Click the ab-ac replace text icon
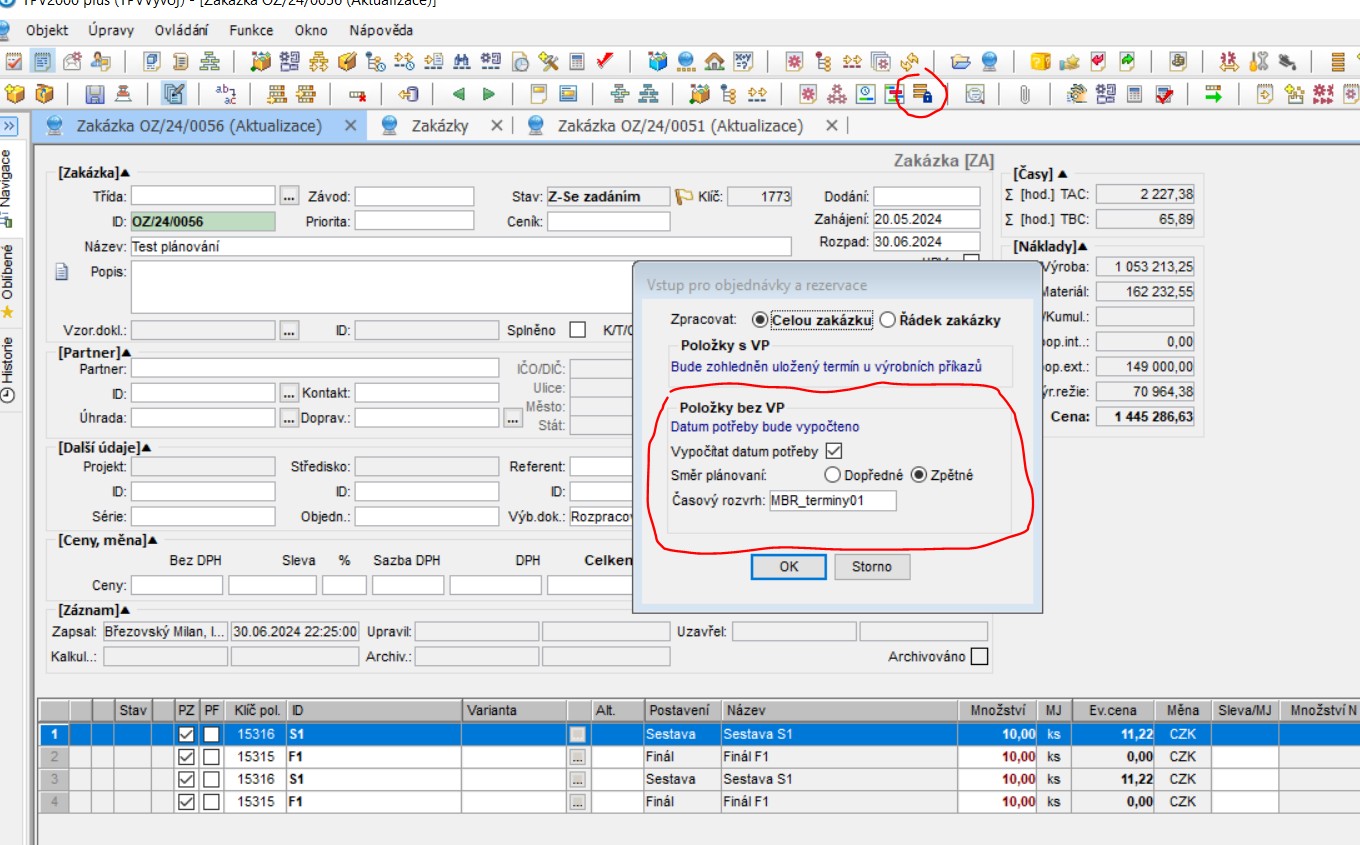The width and height of the screenshot is (1360, 845). (226, 94)
